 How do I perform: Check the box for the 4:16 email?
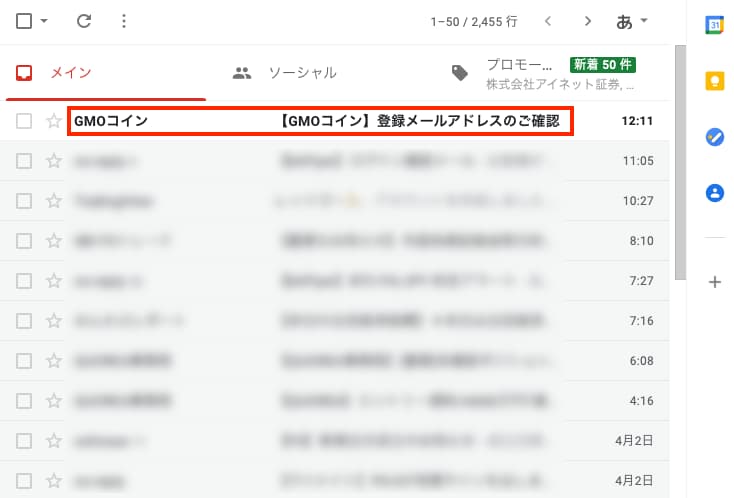pyautogui.click(x=24, y=401)
